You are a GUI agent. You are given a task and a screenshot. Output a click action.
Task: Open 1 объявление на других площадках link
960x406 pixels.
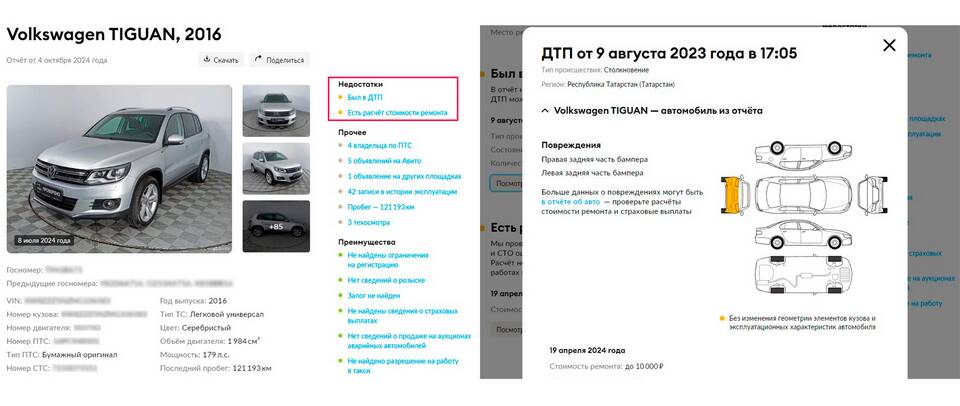click(404, 176)
